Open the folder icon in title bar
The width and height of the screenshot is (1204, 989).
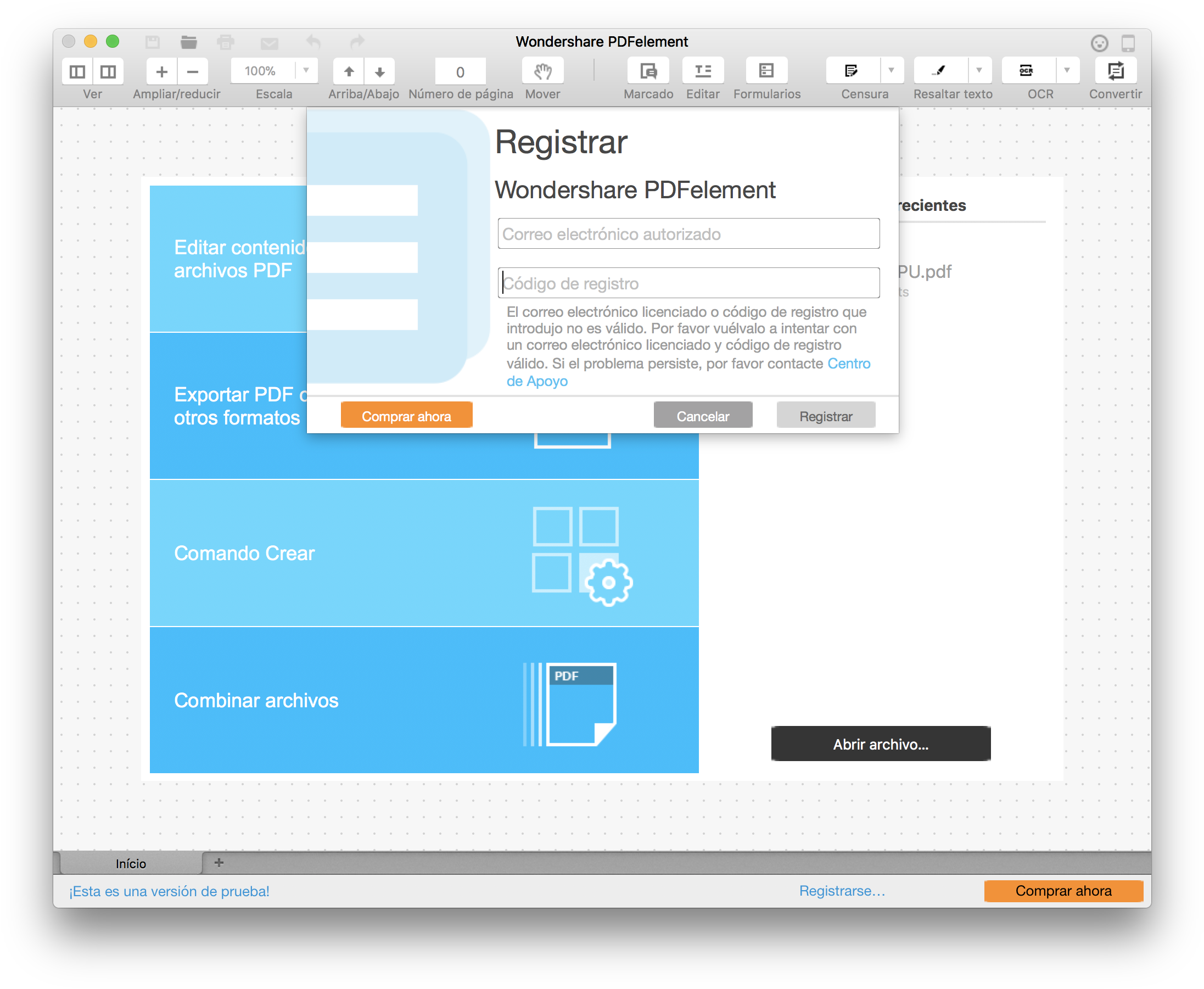(x=188, y=42)
